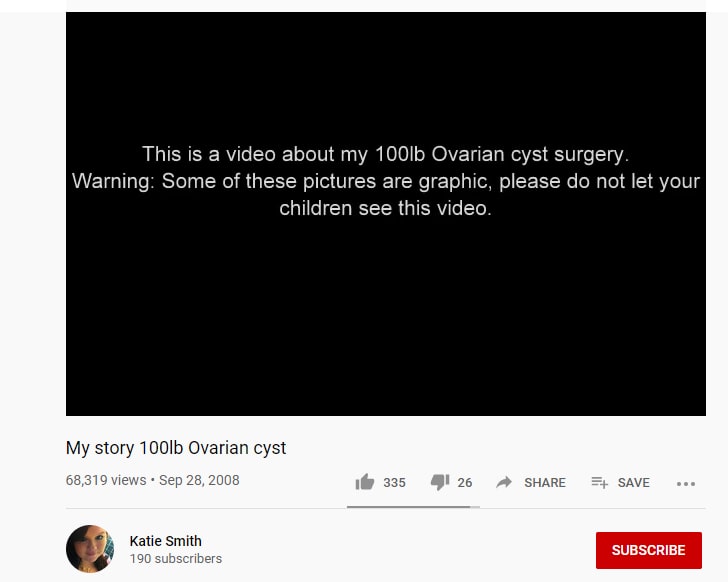Open the Katie Smith channel name link

pyautogui.click(x=165, y=541)
